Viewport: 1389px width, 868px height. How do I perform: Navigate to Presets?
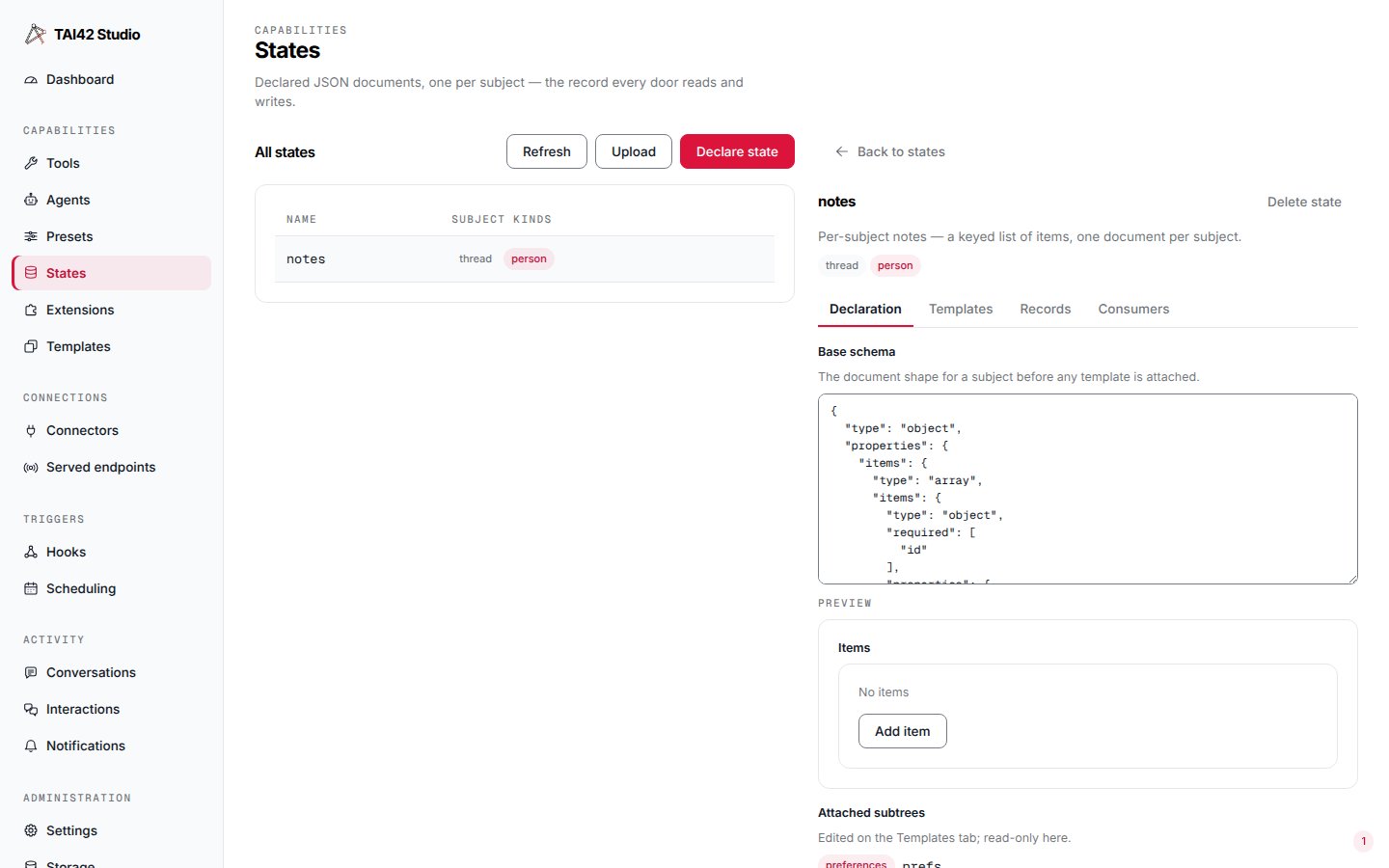(x=111, y=237)
